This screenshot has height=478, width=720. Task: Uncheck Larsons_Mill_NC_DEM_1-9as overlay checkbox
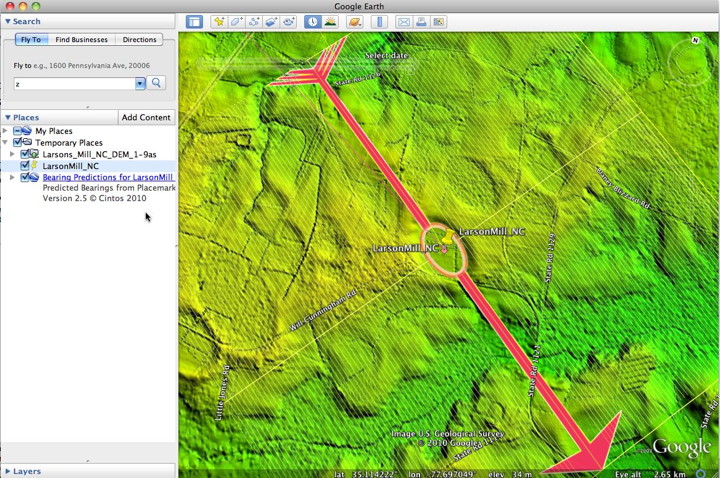point(25,154)
